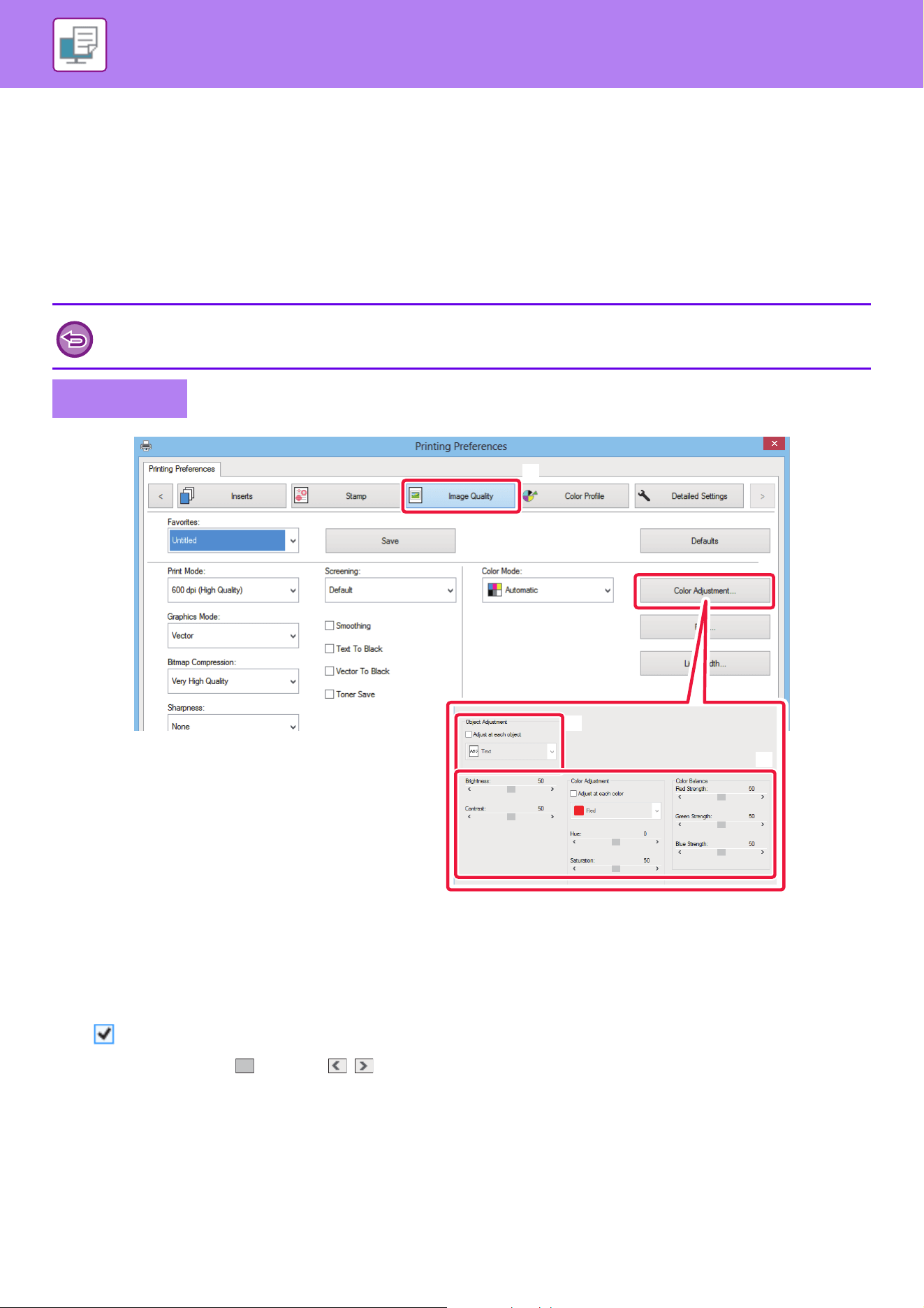
Task: Enable the Smoothing checkbox
Action: coord(330,625)
